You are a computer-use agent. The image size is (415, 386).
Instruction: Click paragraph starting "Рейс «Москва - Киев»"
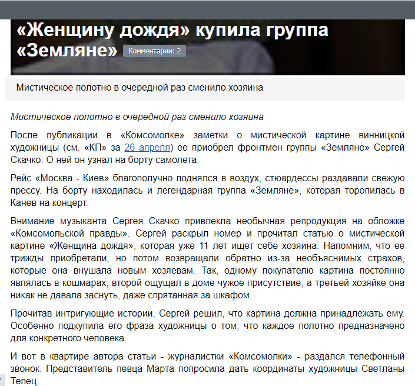click(x=207, y=190)
